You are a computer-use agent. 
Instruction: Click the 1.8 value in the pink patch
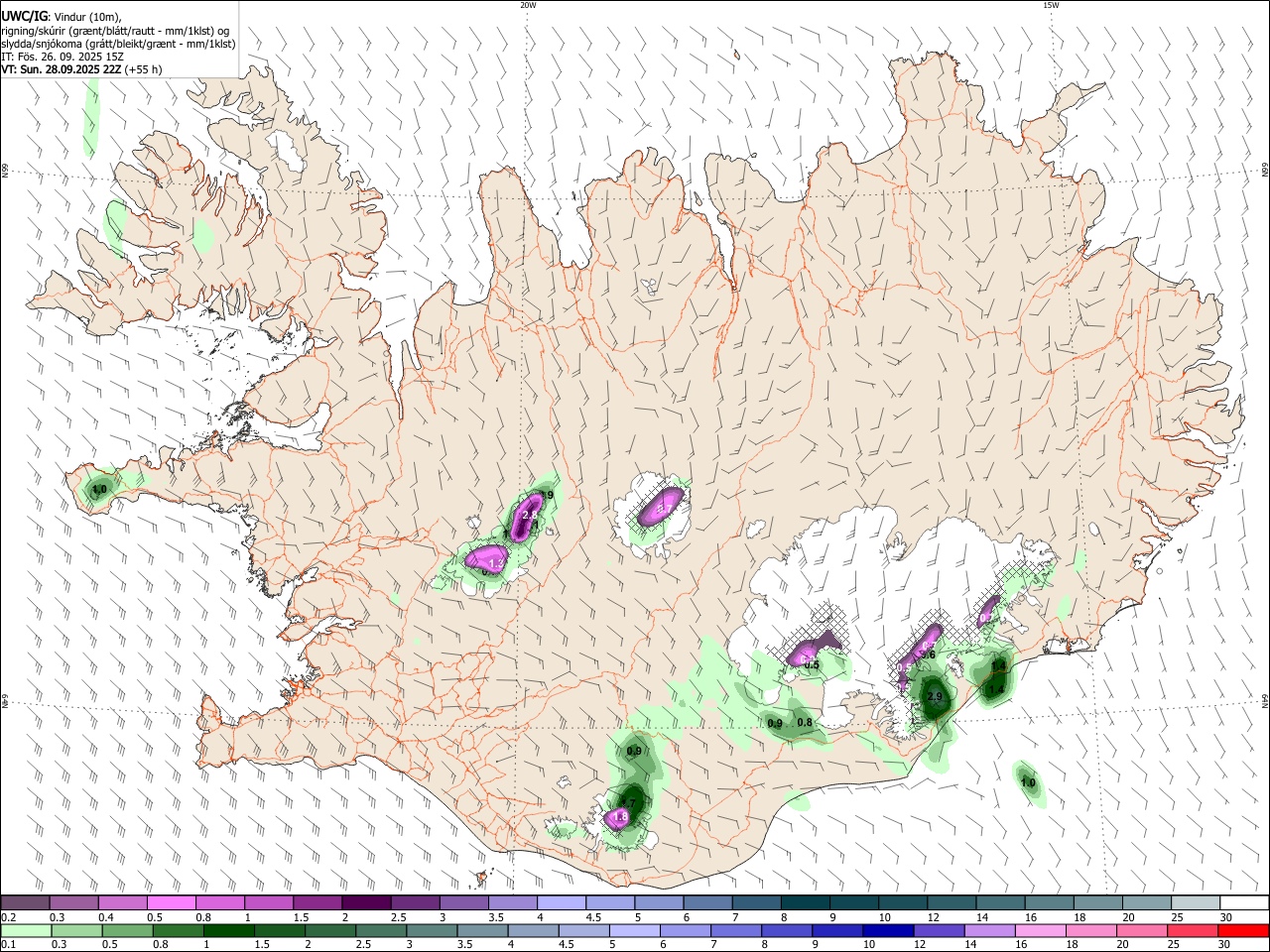(x=620, y=817)
